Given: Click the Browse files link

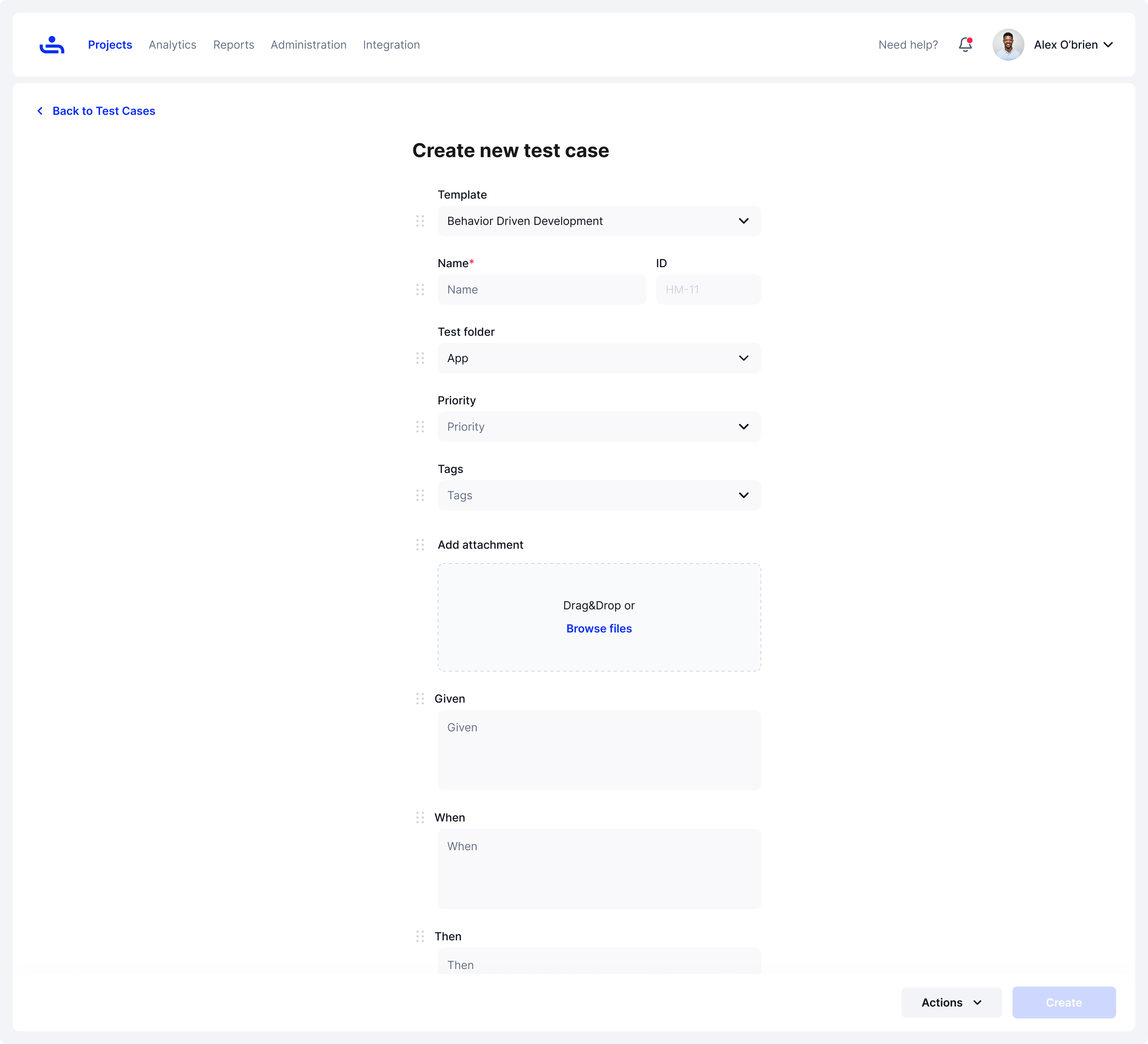Looking at the screenshot, I should (598, 628).
